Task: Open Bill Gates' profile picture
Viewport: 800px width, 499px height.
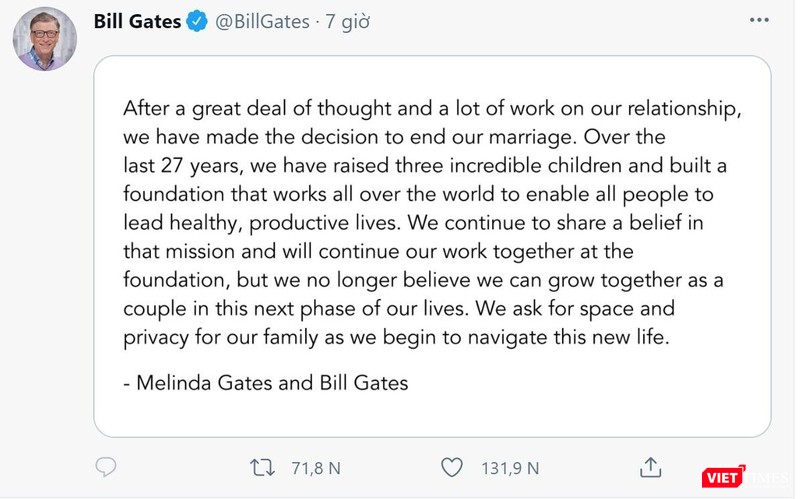Action: pos(45,39)
